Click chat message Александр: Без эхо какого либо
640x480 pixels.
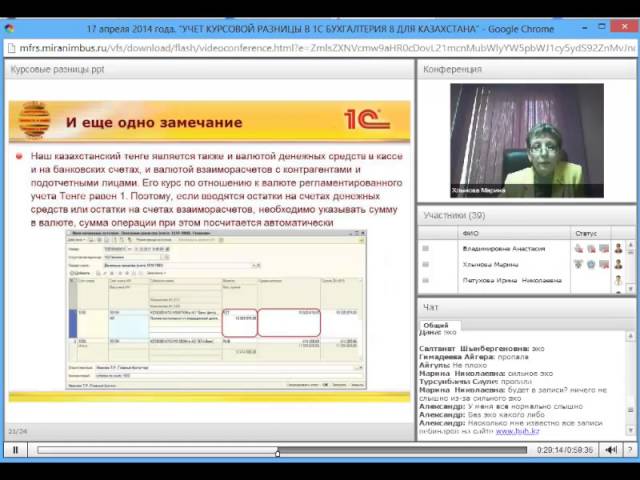pos(482,415)
